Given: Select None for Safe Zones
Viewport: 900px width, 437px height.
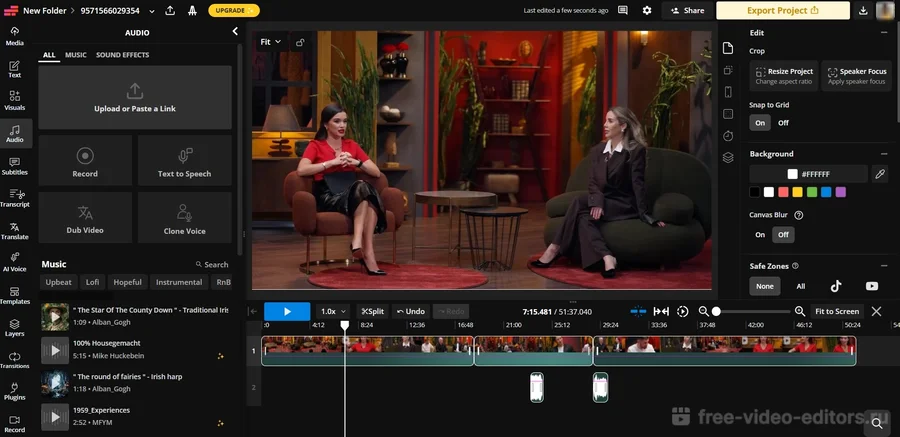Looking at the screenshot, I should coord(765,286).
